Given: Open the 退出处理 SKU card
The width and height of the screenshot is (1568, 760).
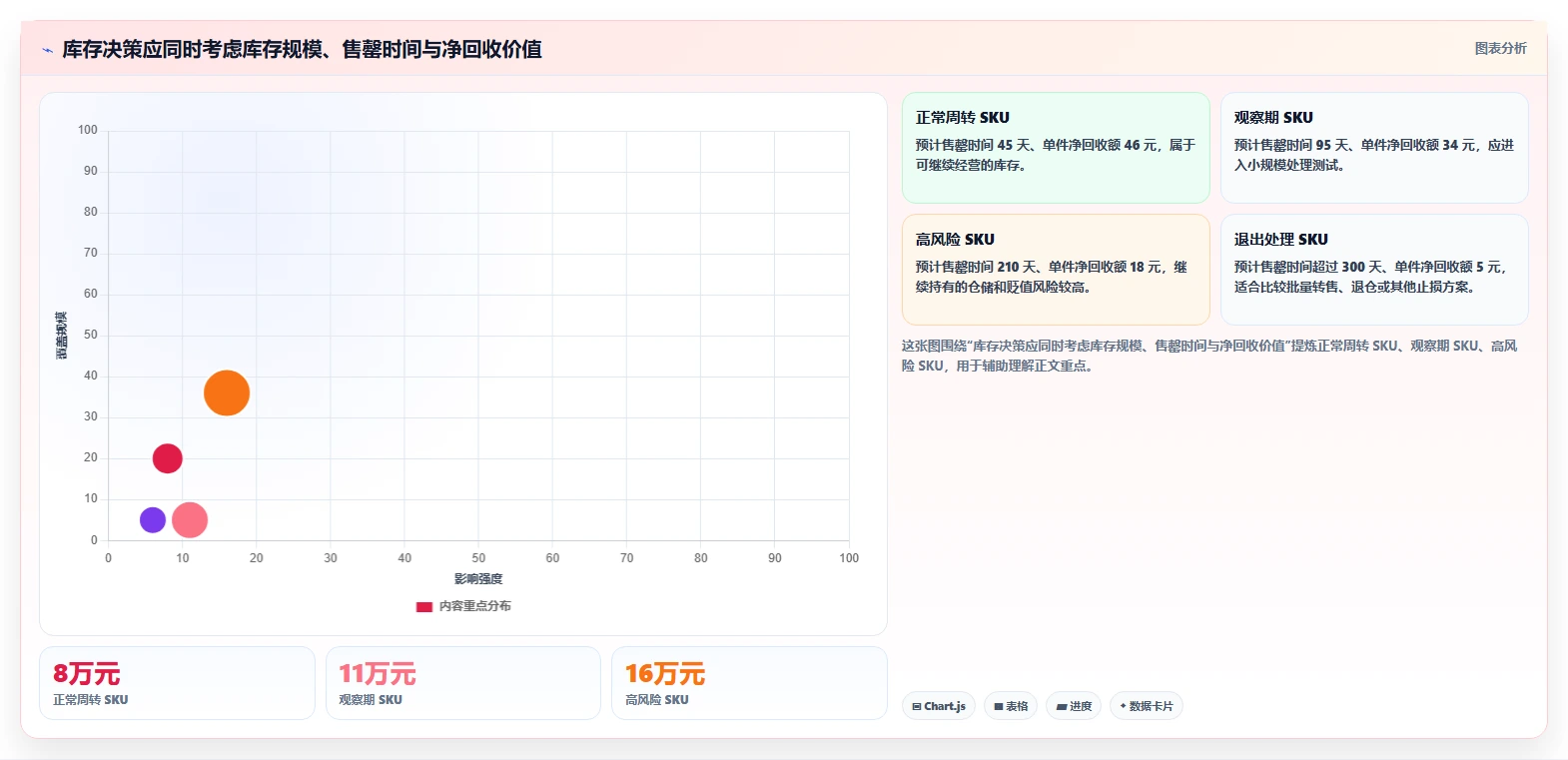Looking at the screenshot, I should 1374,270.
